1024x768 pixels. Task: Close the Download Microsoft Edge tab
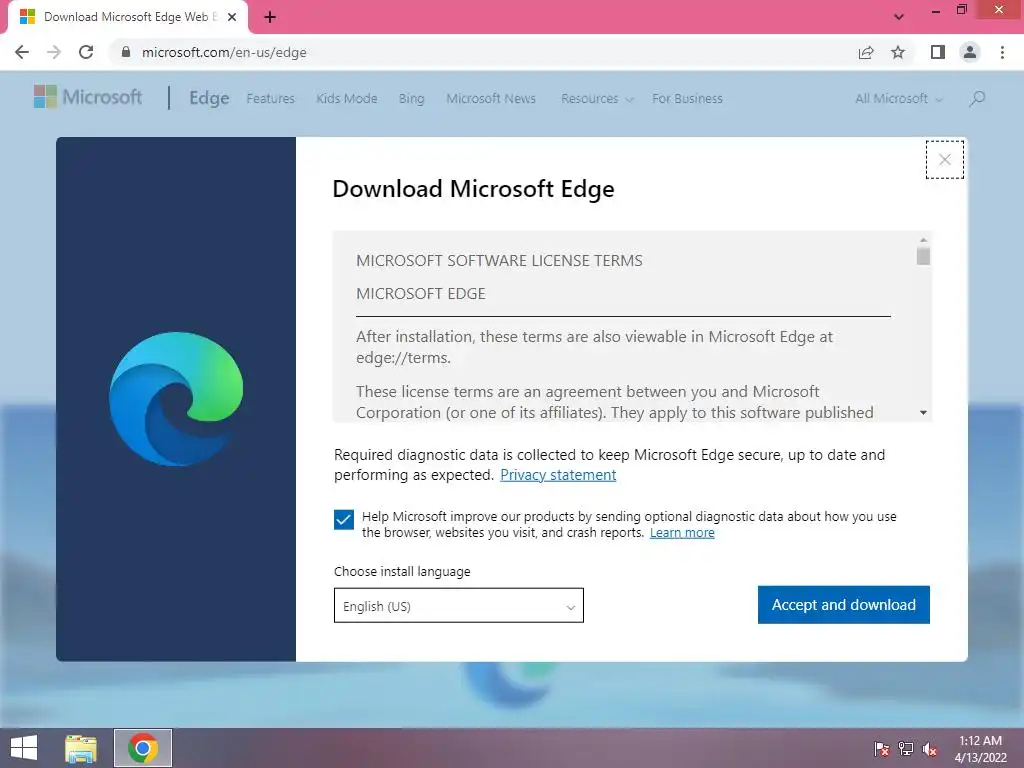pos(232,17)
